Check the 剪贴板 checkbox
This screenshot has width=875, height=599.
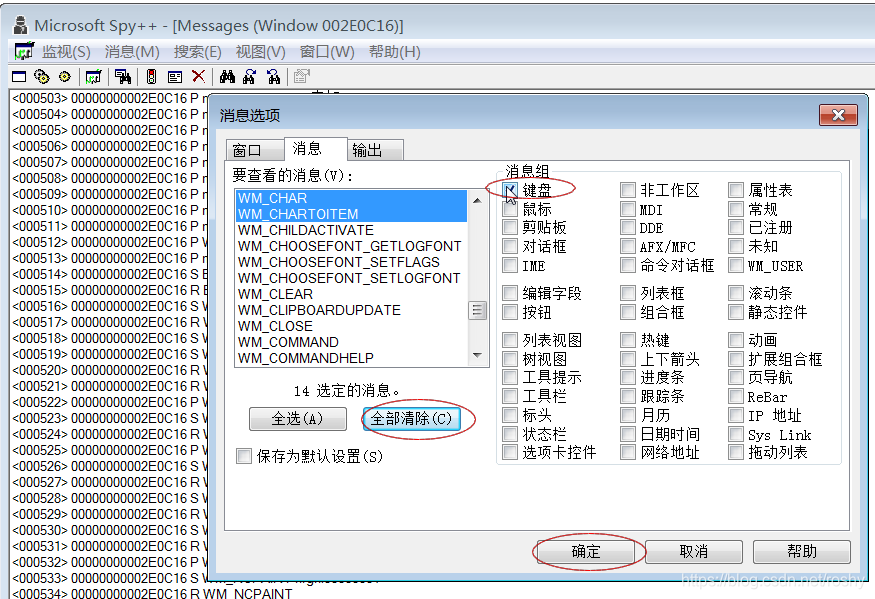point(510,228)
